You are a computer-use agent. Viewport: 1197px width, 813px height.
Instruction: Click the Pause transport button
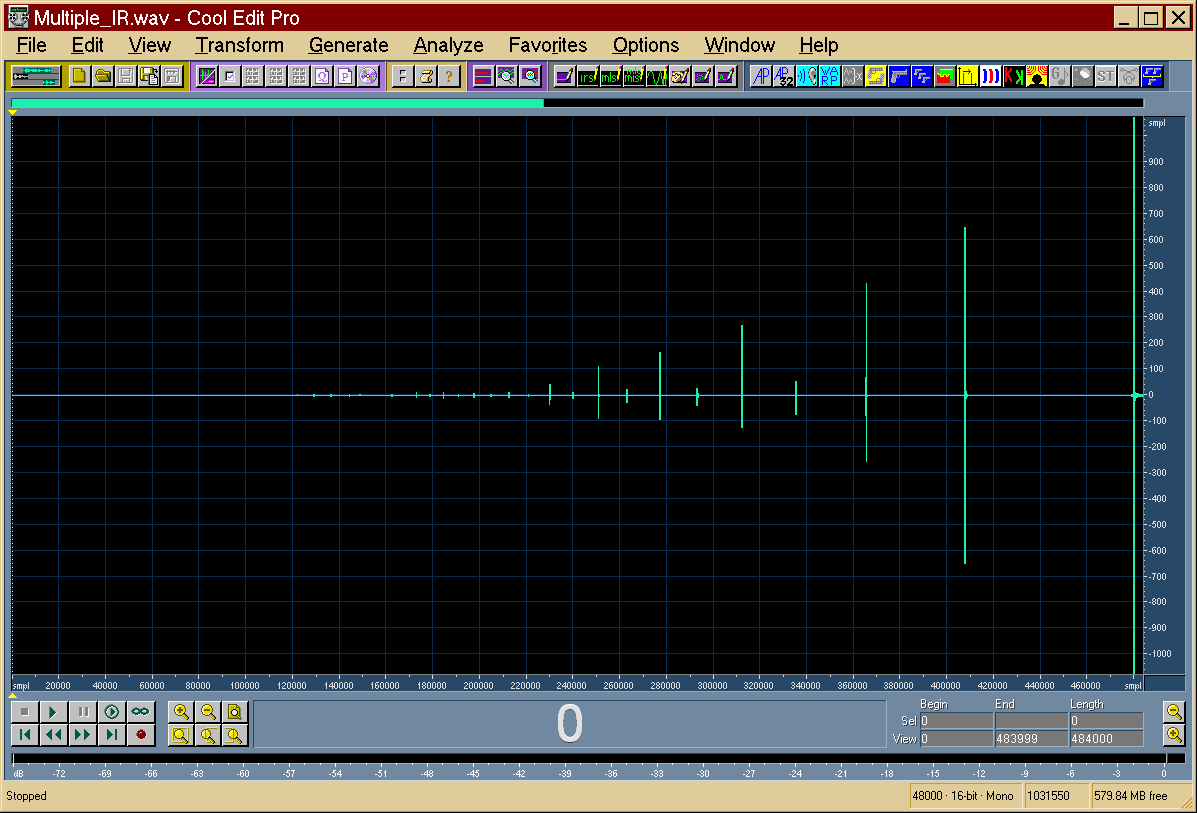pos(82,711)
